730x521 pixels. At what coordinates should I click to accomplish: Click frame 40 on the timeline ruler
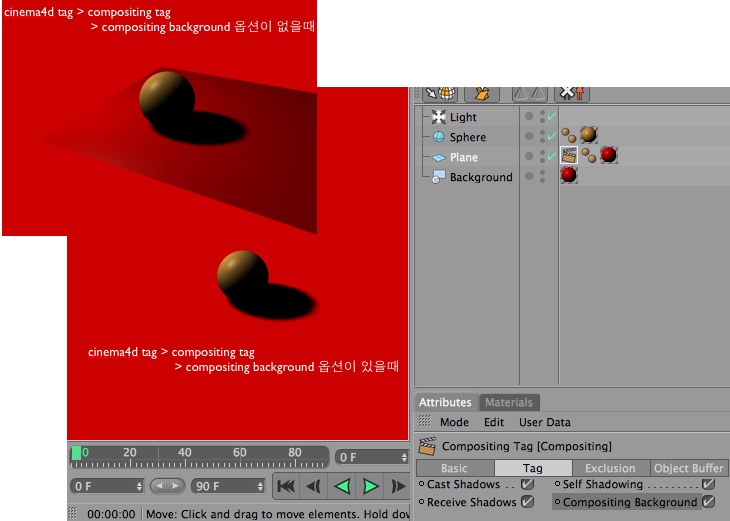click(185, 453)
